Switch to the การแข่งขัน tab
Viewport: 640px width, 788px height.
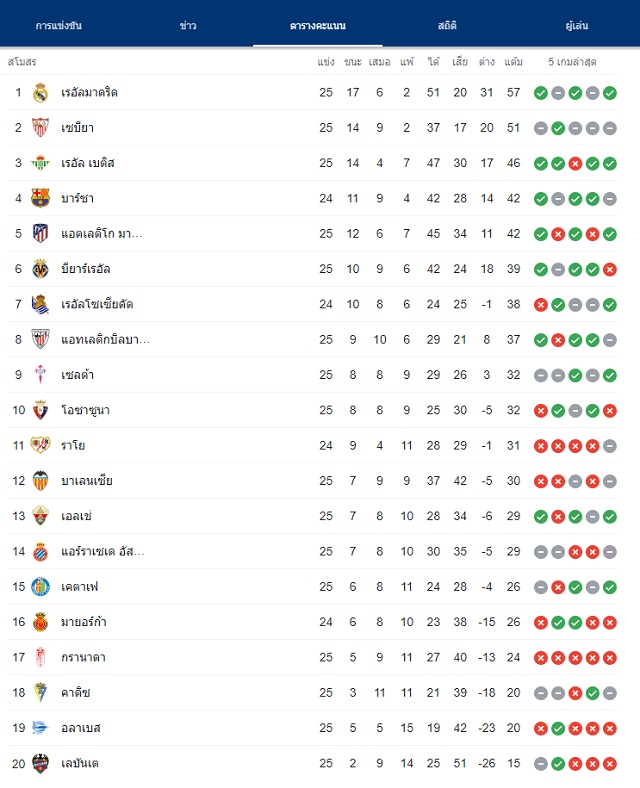tap(59, 26)
